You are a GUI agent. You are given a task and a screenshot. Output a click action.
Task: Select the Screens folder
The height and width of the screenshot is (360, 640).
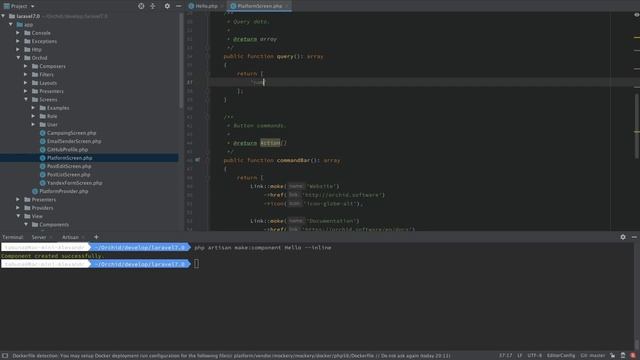click(x=48, y=100)
